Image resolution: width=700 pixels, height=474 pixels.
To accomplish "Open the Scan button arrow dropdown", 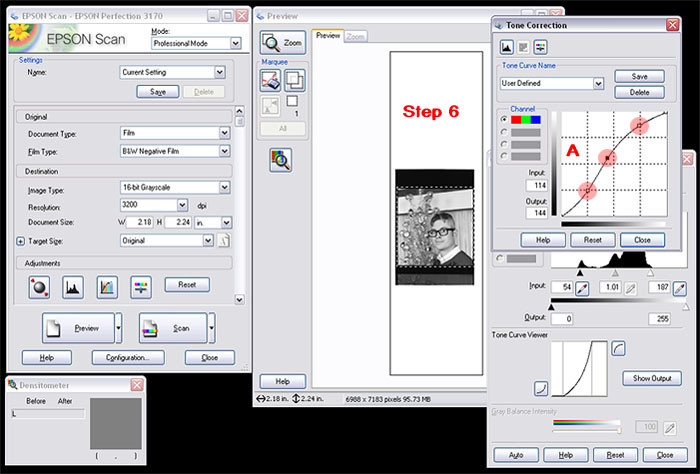I will click(212, 328).
